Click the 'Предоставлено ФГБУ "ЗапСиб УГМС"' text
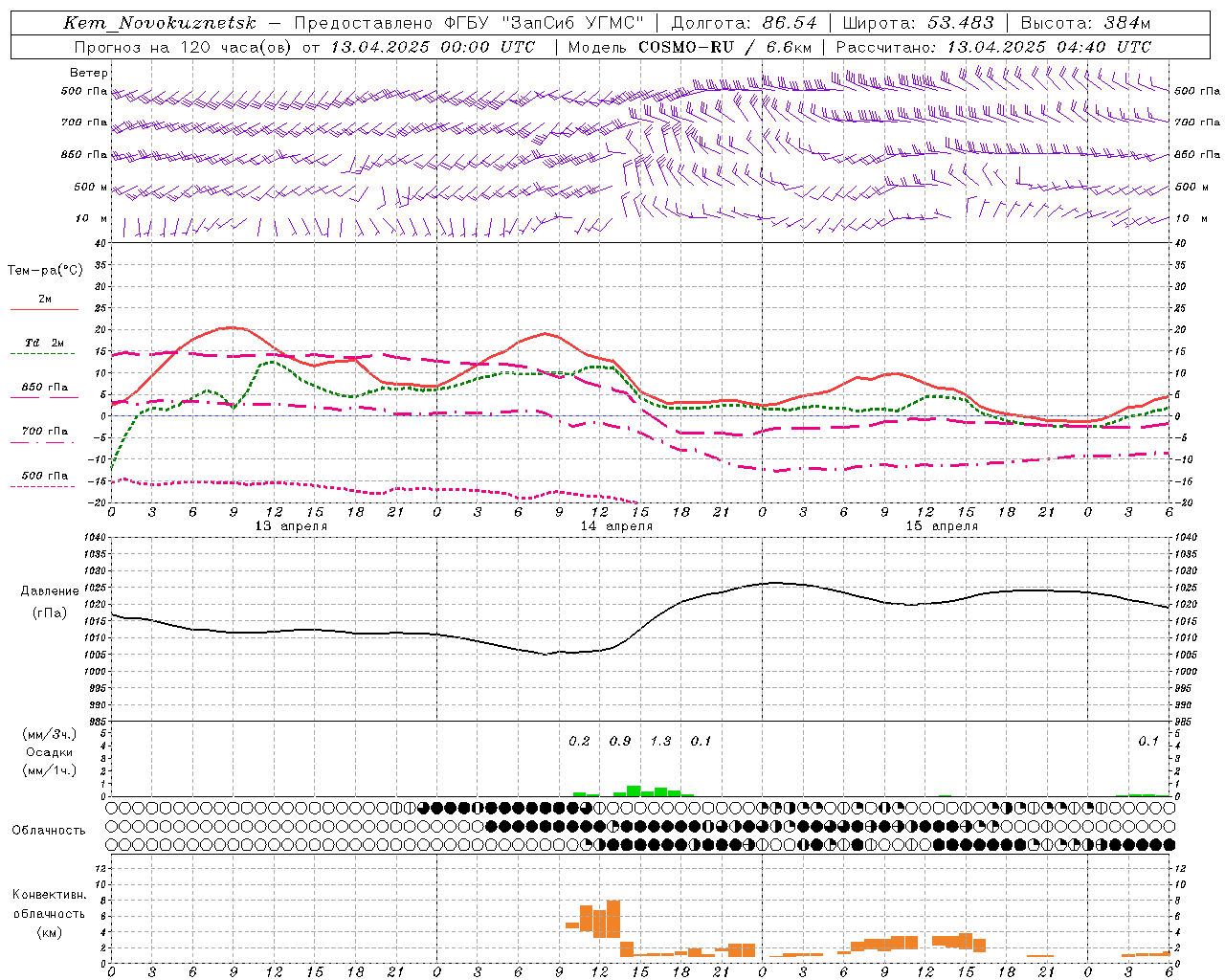Image resolution: width=1225 pixels, height=980 pixels. 469,23
